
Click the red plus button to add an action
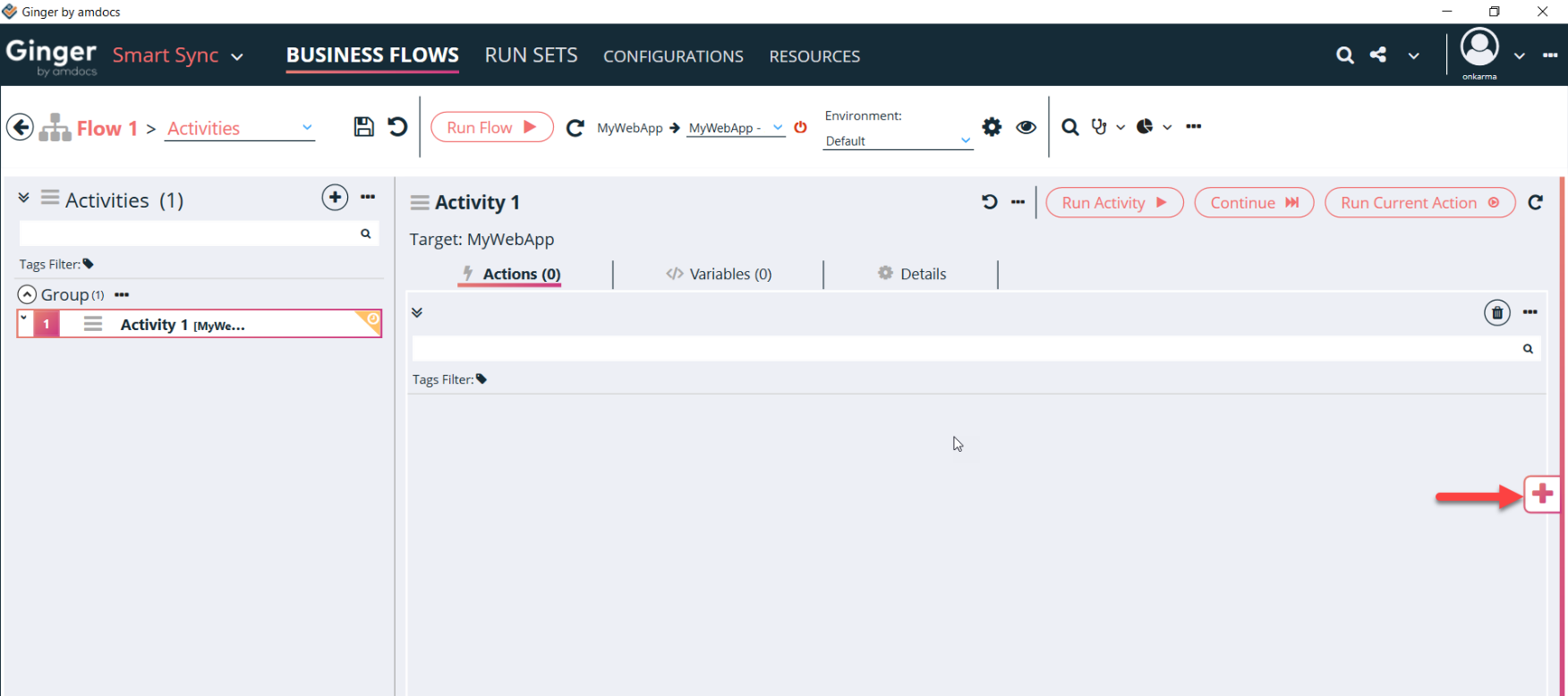tap(1542, 494)
